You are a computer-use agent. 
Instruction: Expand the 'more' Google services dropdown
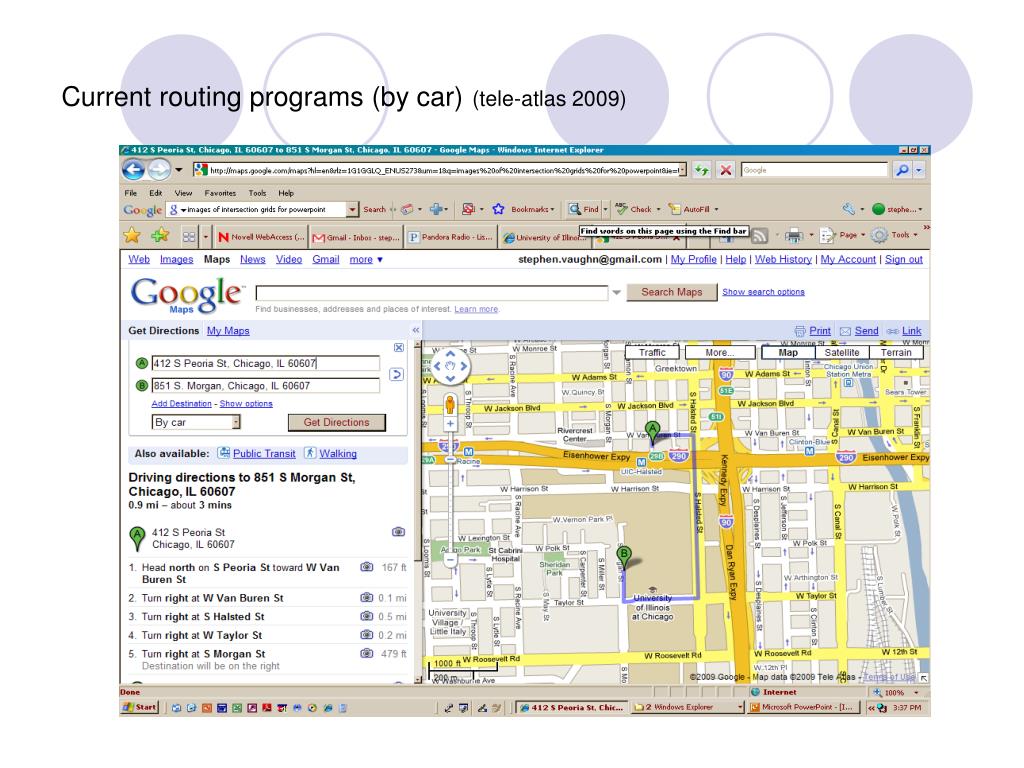pos(366,259)
